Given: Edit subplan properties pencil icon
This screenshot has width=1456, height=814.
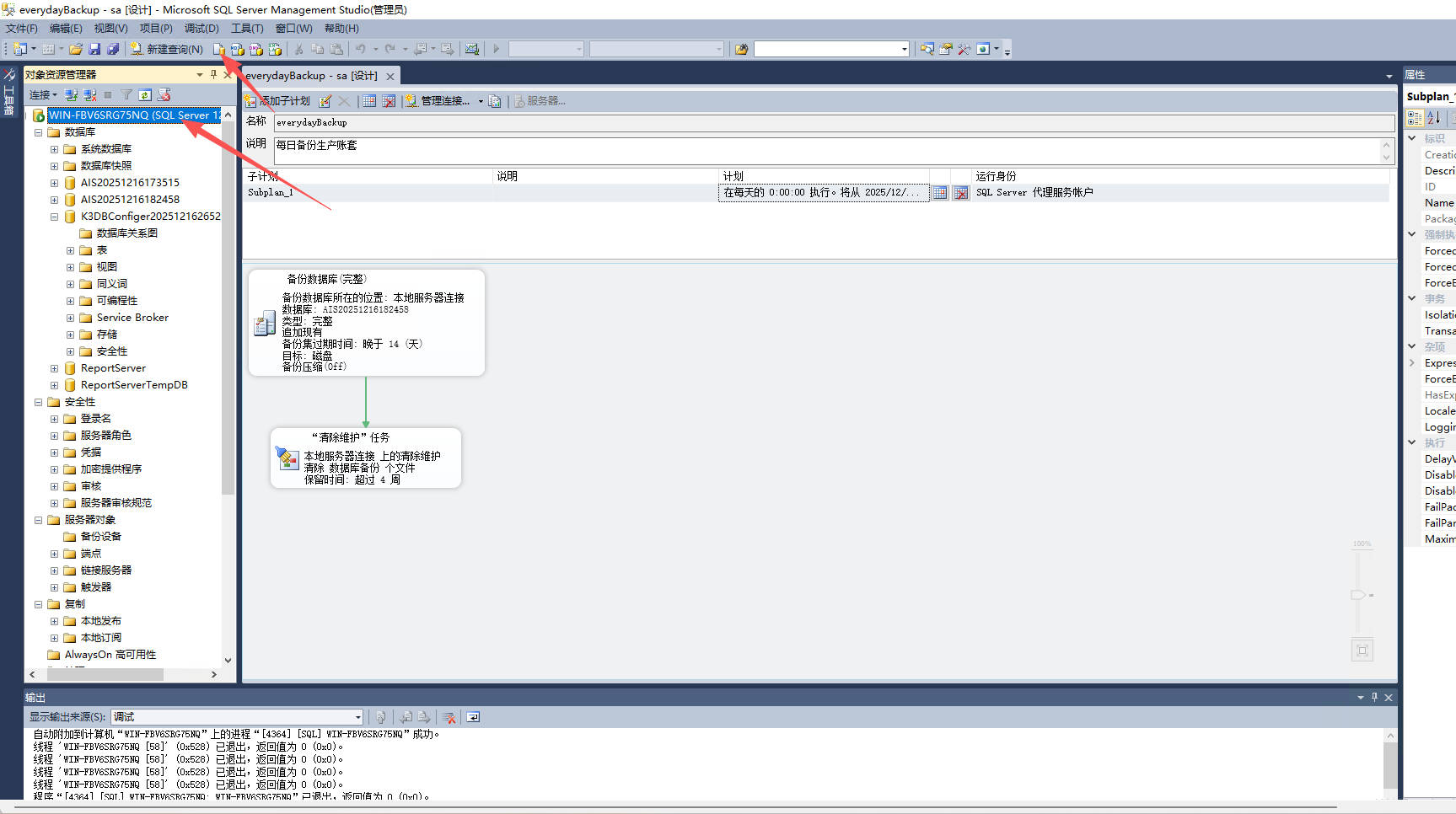Looking at the screenshot, I should pyautogui.click(x=325, y=101).
